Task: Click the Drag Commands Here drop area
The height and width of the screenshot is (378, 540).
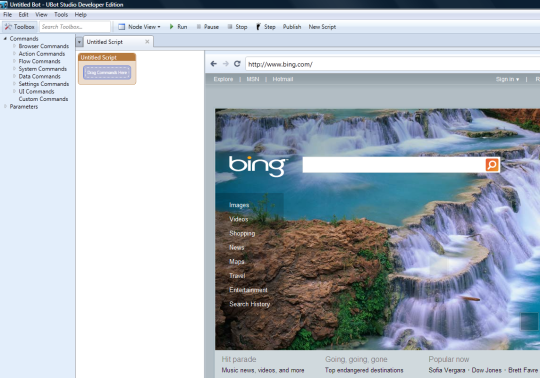Action: (107, 73)
